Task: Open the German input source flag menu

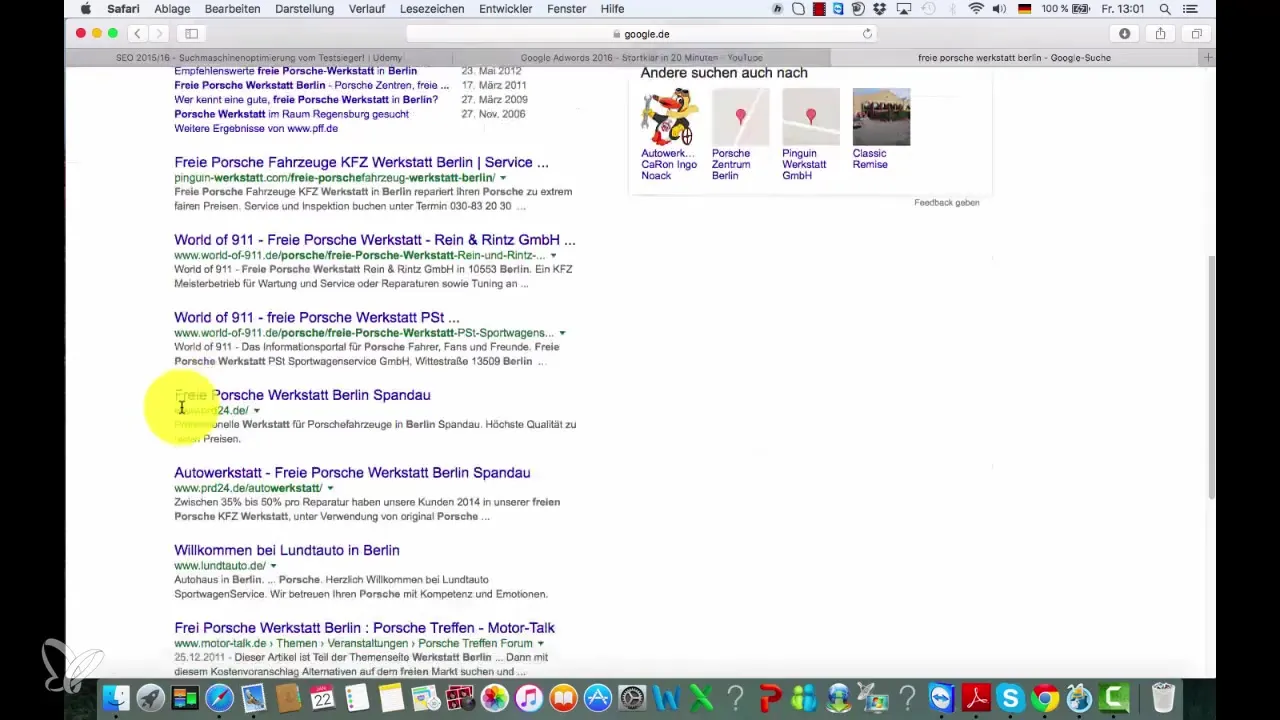Action: click(x=1024, y=9)
